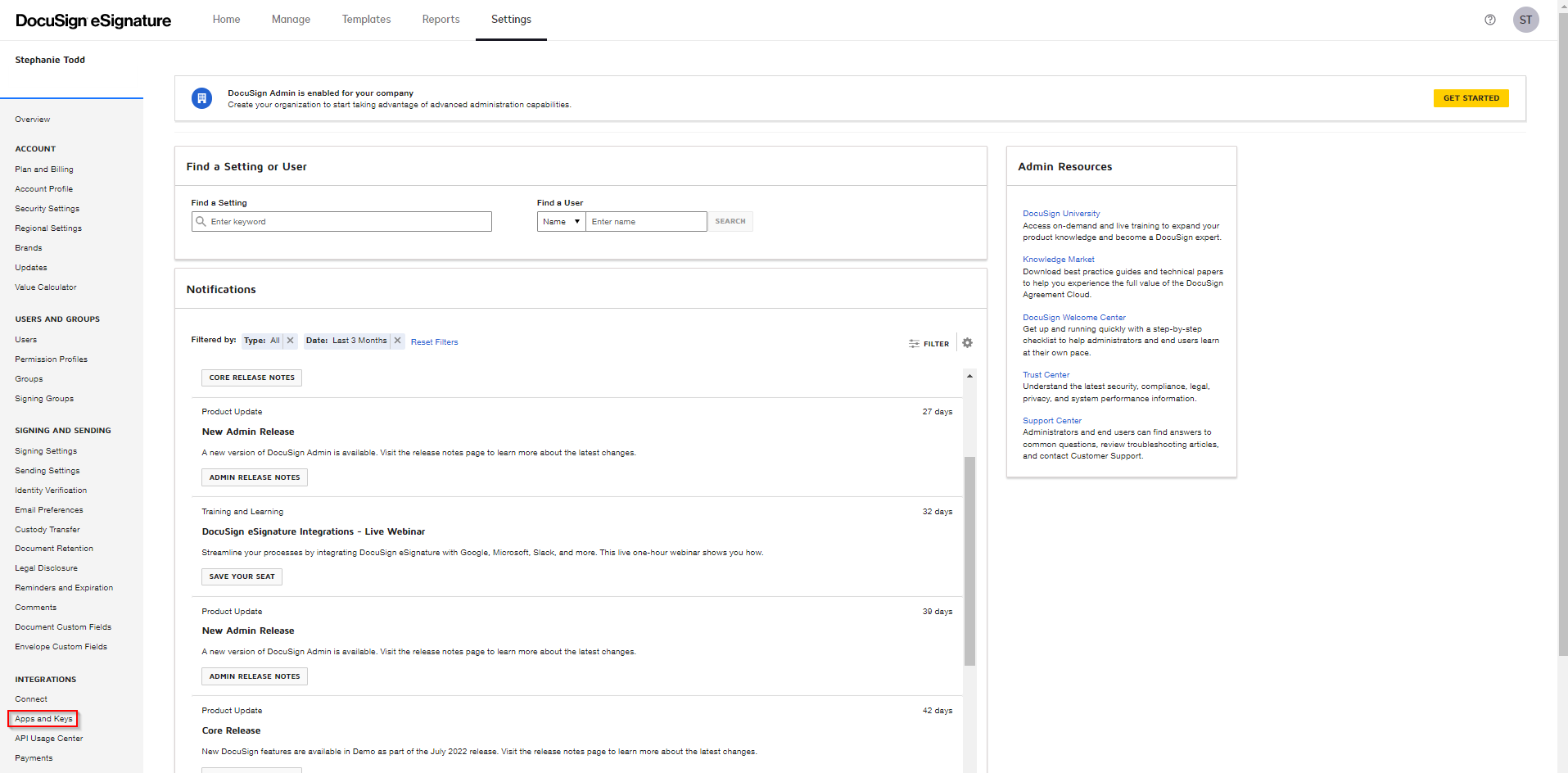Open the Groups sidebar link

(x=29, y=379)
